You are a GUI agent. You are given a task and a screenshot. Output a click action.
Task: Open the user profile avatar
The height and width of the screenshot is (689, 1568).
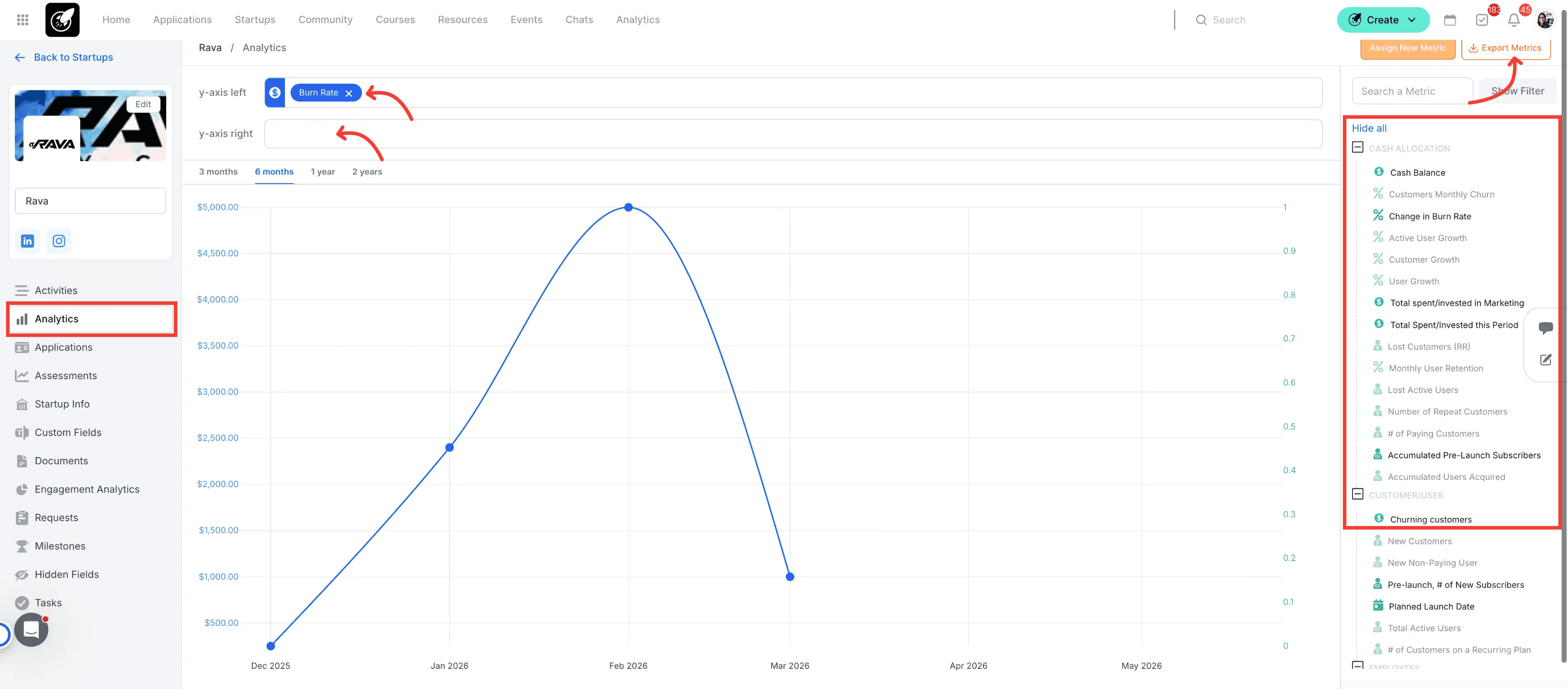click(x=1545, y=20)
